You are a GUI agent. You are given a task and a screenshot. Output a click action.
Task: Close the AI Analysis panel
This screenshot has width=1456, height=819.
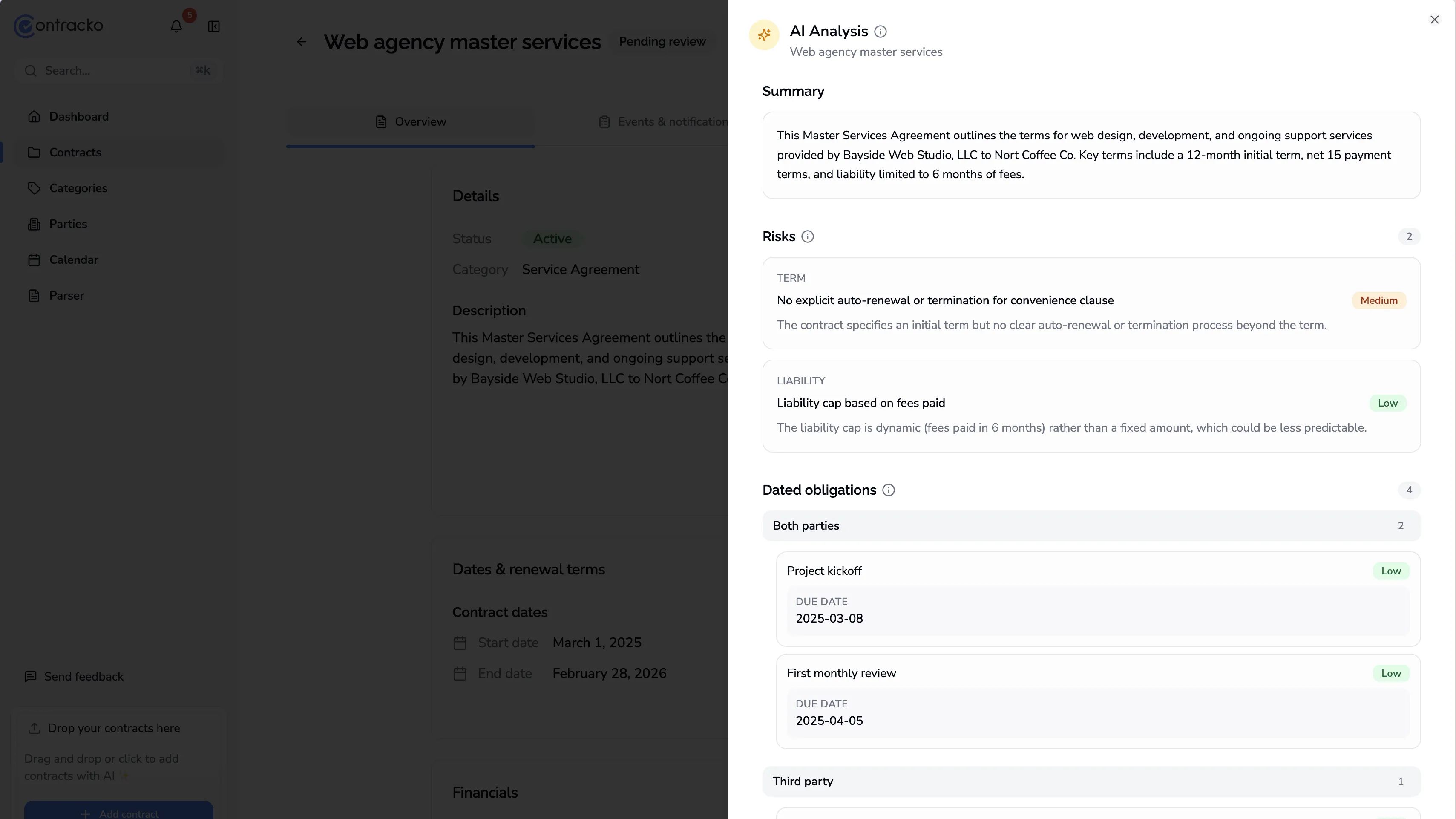[x=1434, y=20]
